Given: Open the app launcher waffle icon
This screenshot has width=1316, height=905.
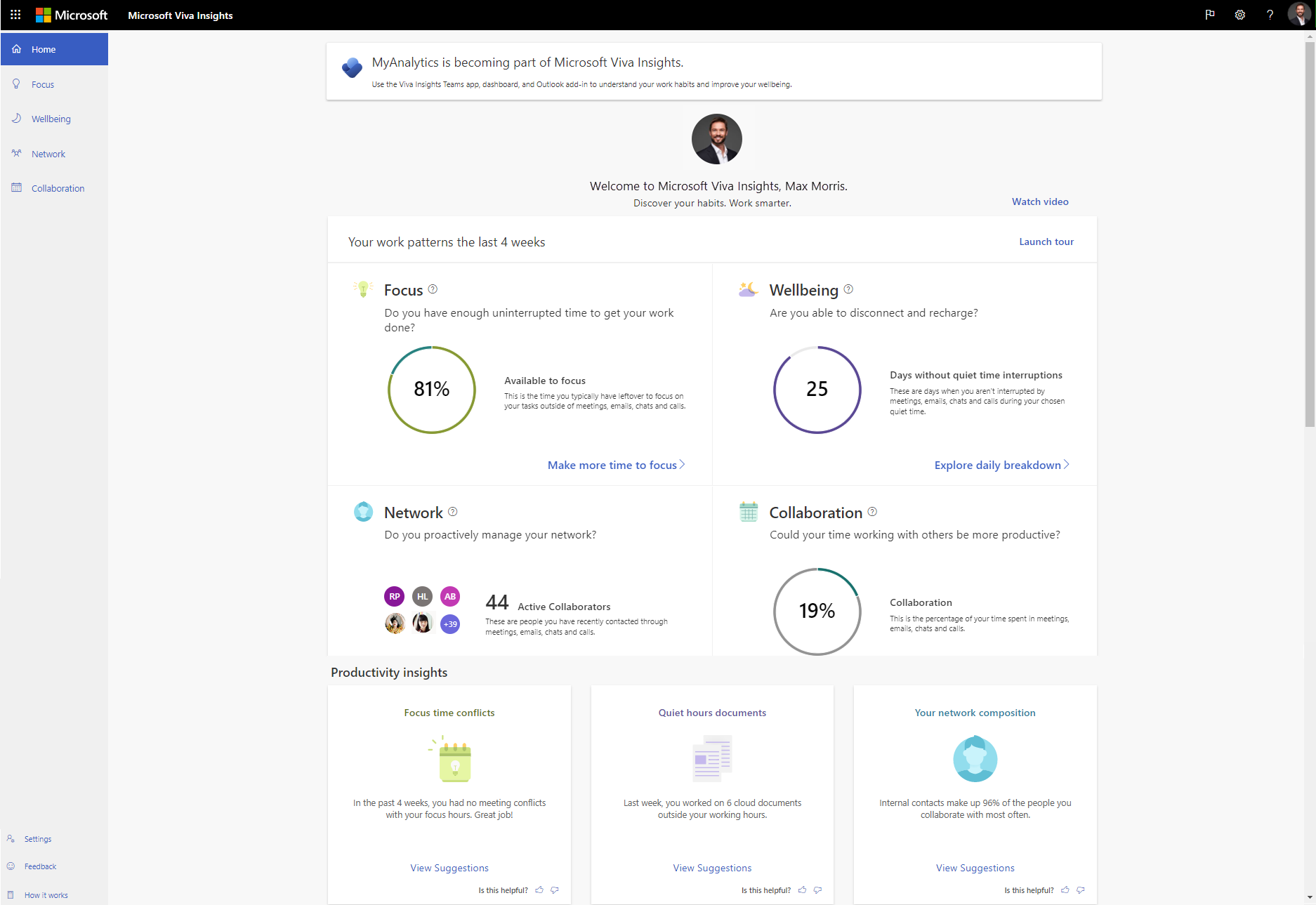Looking at the screenshot, I should (15, 15).
